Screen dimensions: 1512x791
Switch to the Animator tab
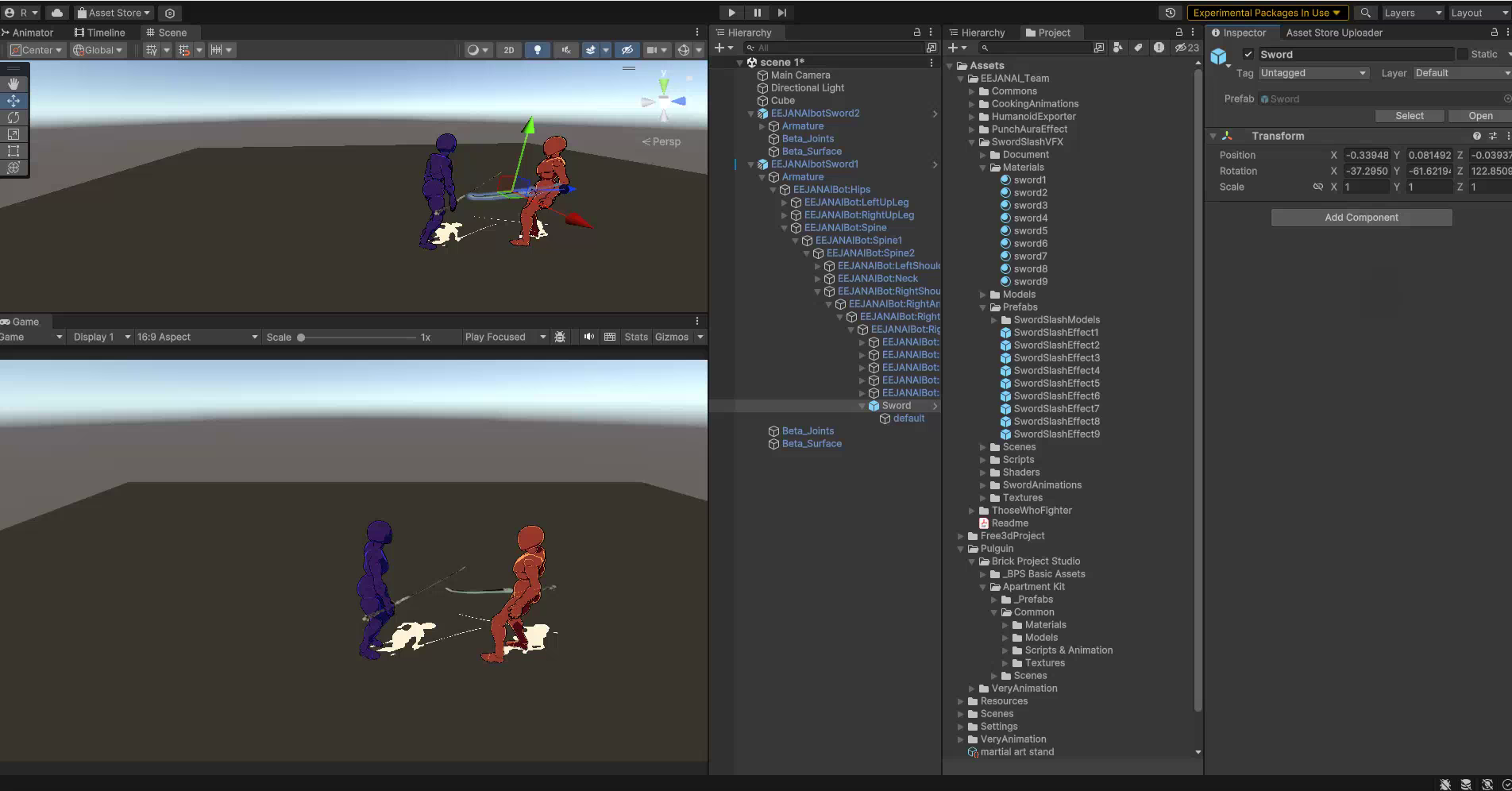27,33
